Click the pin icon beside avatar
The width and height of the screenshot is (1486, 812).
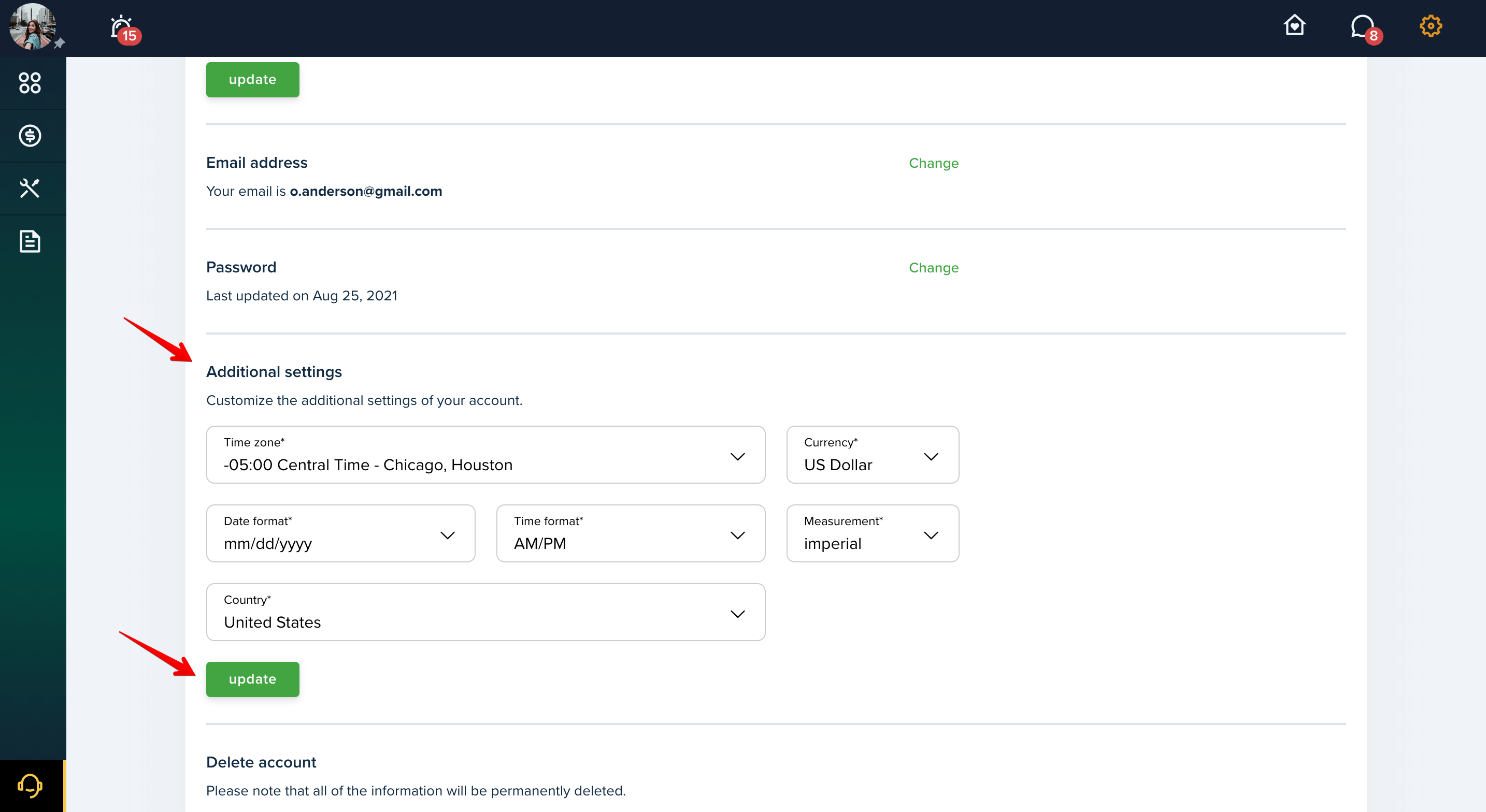tap(59, 44)
